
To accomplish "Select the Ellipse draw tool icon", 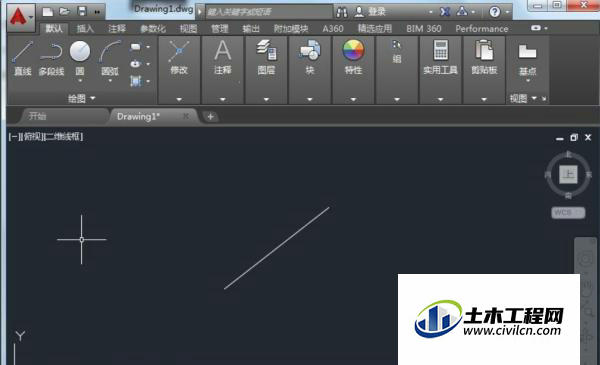I will pos(135,64).
